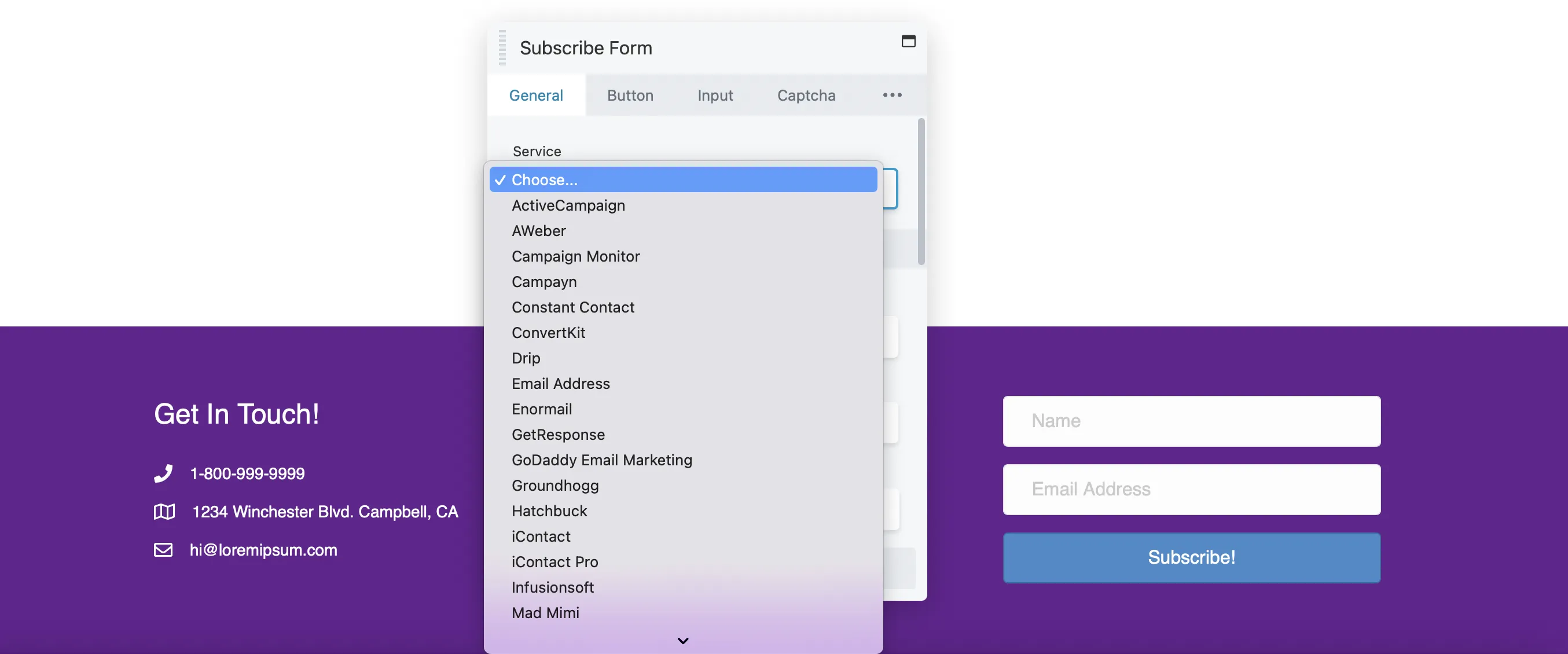Switch to the Button tab
Screen dimensions: 1568x654
(629, 95)
